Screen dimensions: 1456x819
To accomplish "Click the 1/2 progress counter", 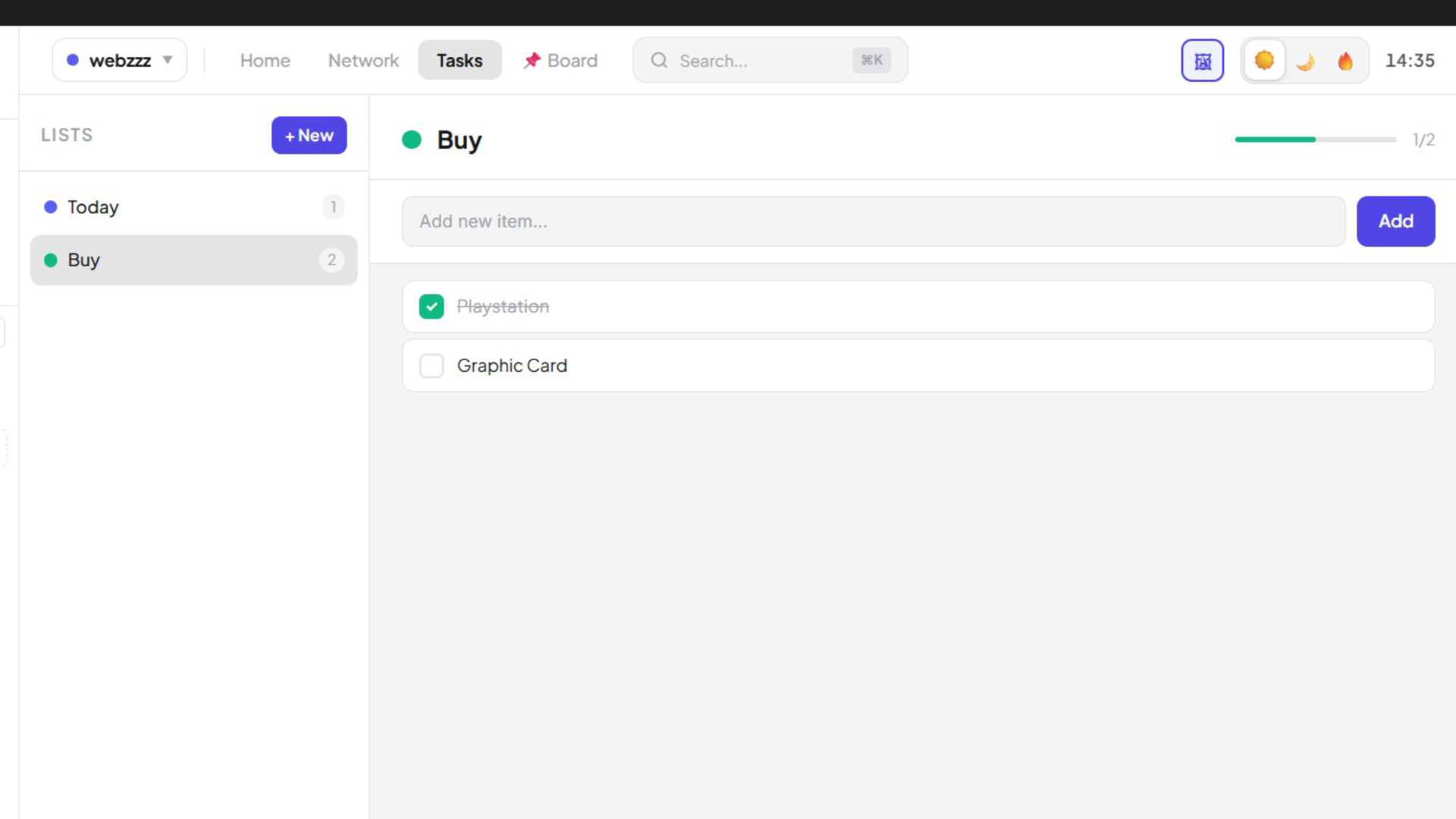I will (x=1423, y=140).
